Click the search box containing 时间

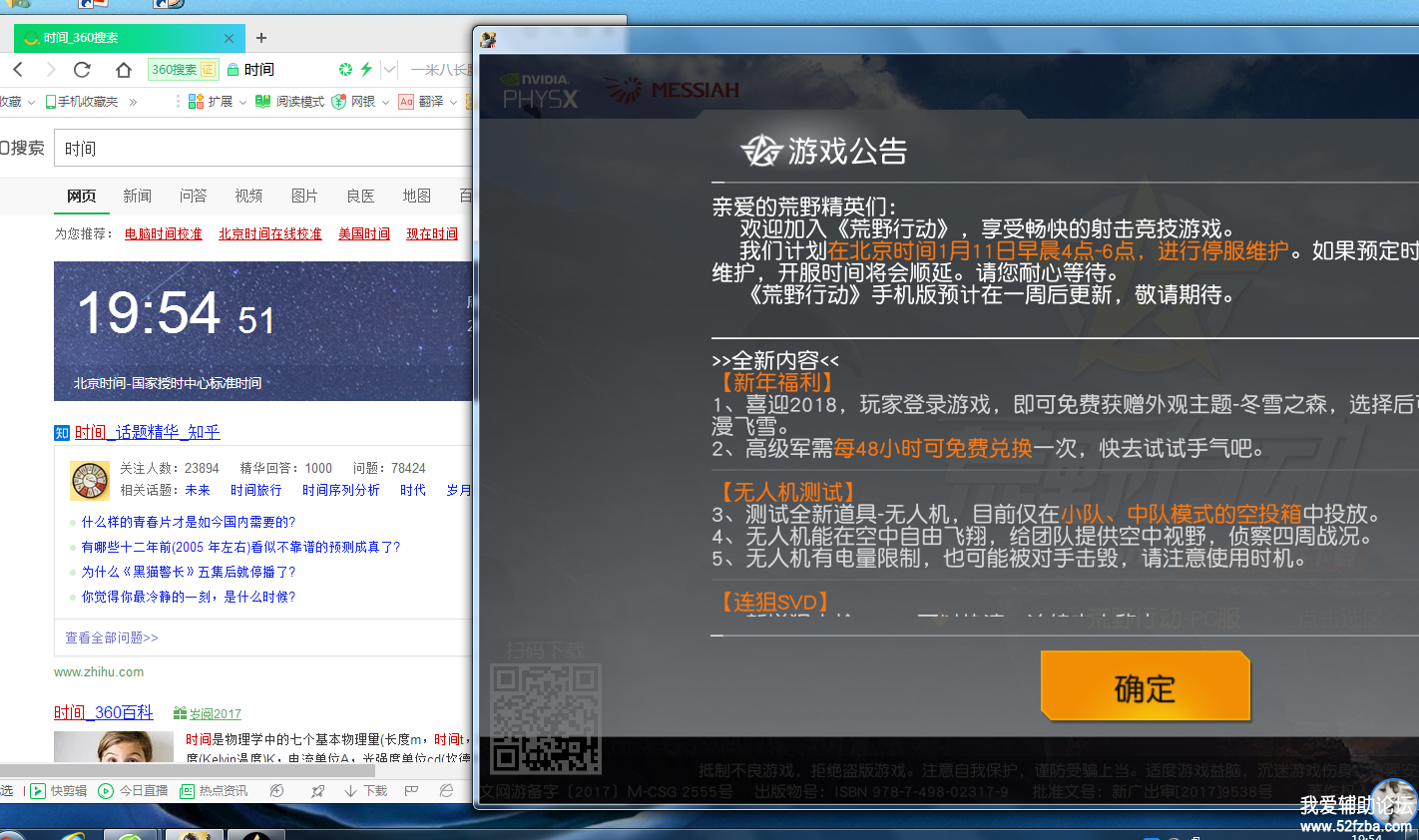pyautogui.click(x=263, y=149)
